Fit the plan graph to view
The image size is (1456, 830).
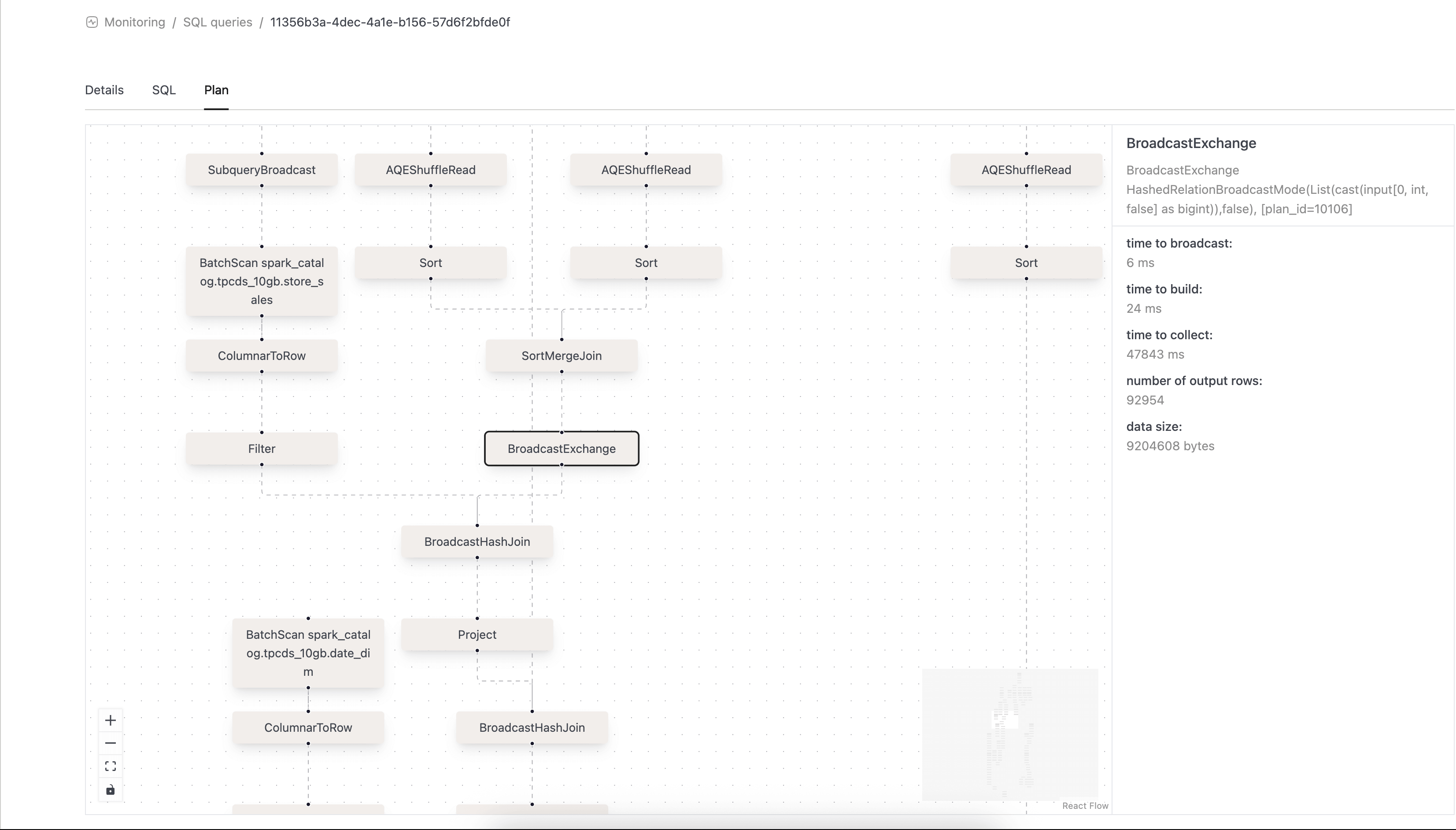point(111,767)
